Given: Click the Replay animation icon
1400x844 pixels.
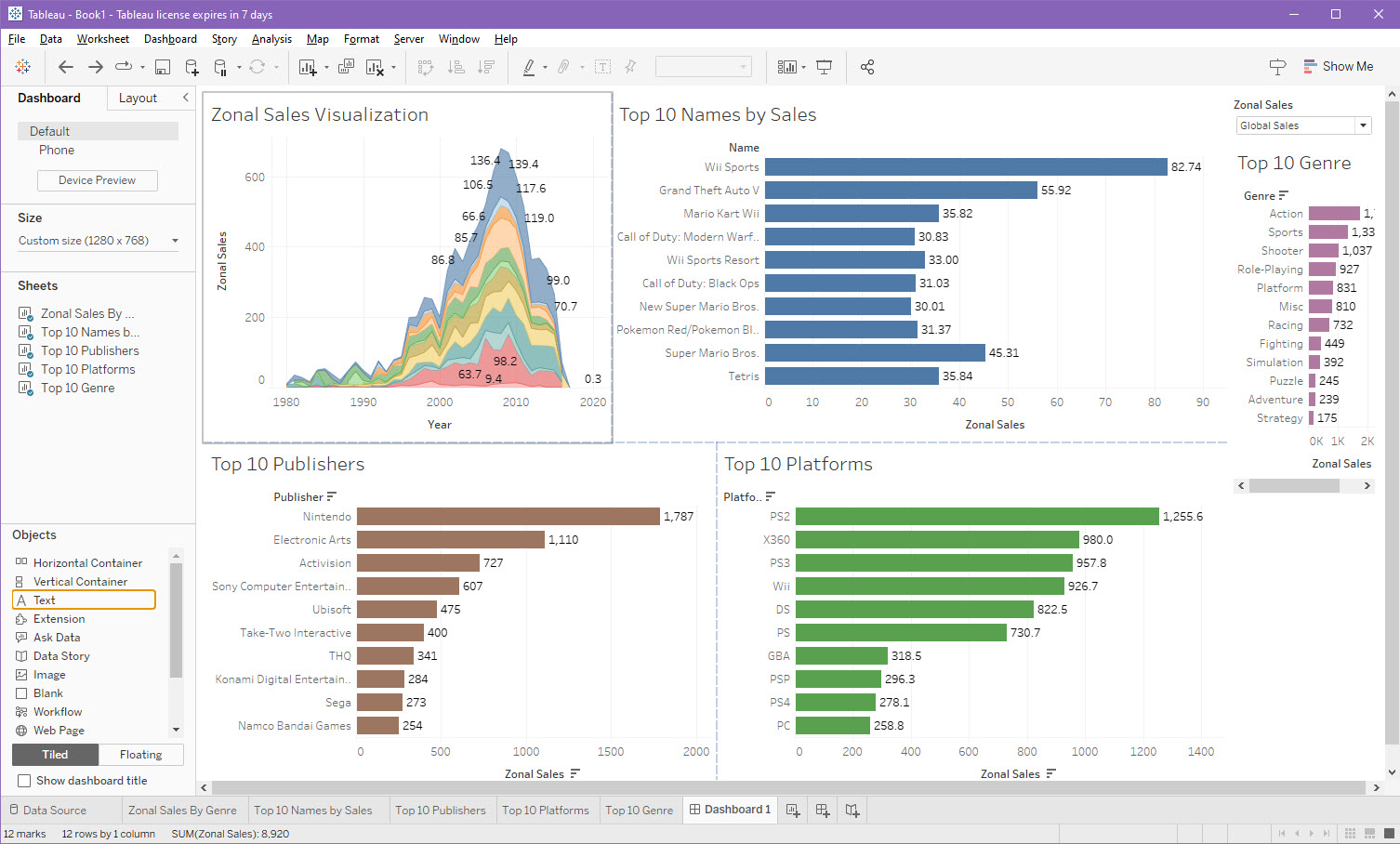Looking at the screenshot, I should coord(123,67).
